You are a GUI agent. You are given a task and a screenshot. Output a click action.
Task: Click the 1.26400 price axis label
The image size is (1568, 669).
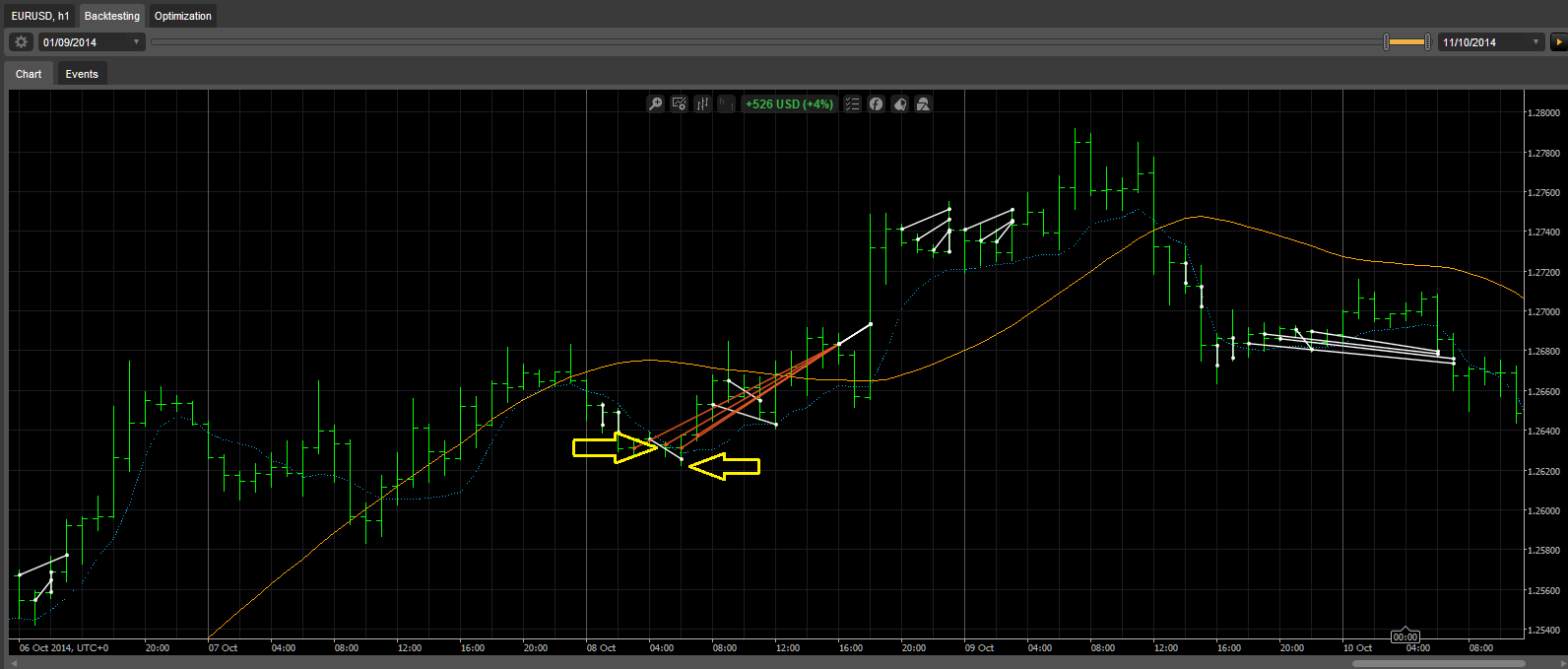click(x=1543, y=432)
